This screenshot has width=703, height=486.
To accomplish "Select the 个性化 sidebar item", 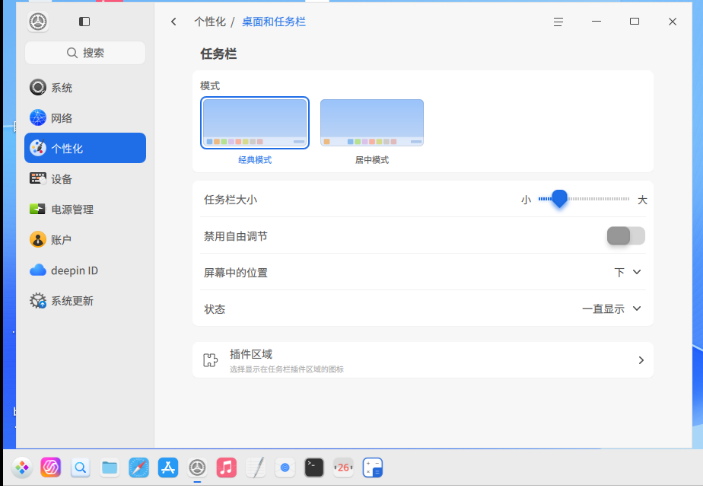I will tap(85, 148).
